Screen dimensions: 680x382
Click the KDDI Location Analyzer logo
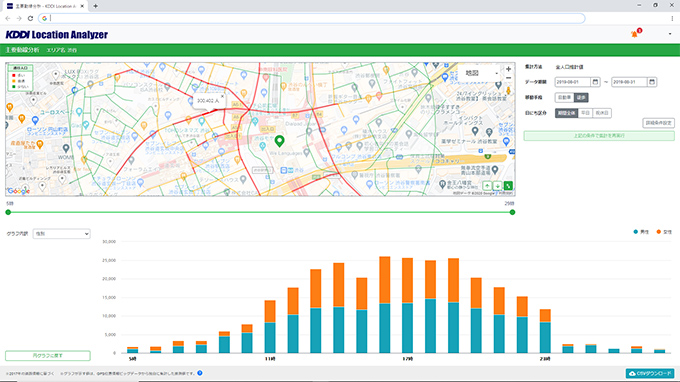(x=57, y=35)
